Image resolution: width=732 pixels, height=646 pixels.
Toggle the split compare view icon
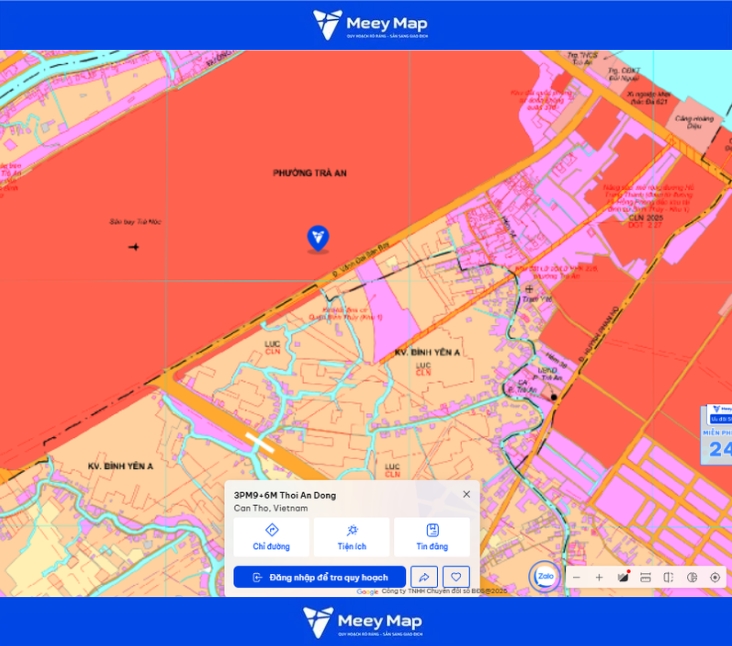(669, 577)
